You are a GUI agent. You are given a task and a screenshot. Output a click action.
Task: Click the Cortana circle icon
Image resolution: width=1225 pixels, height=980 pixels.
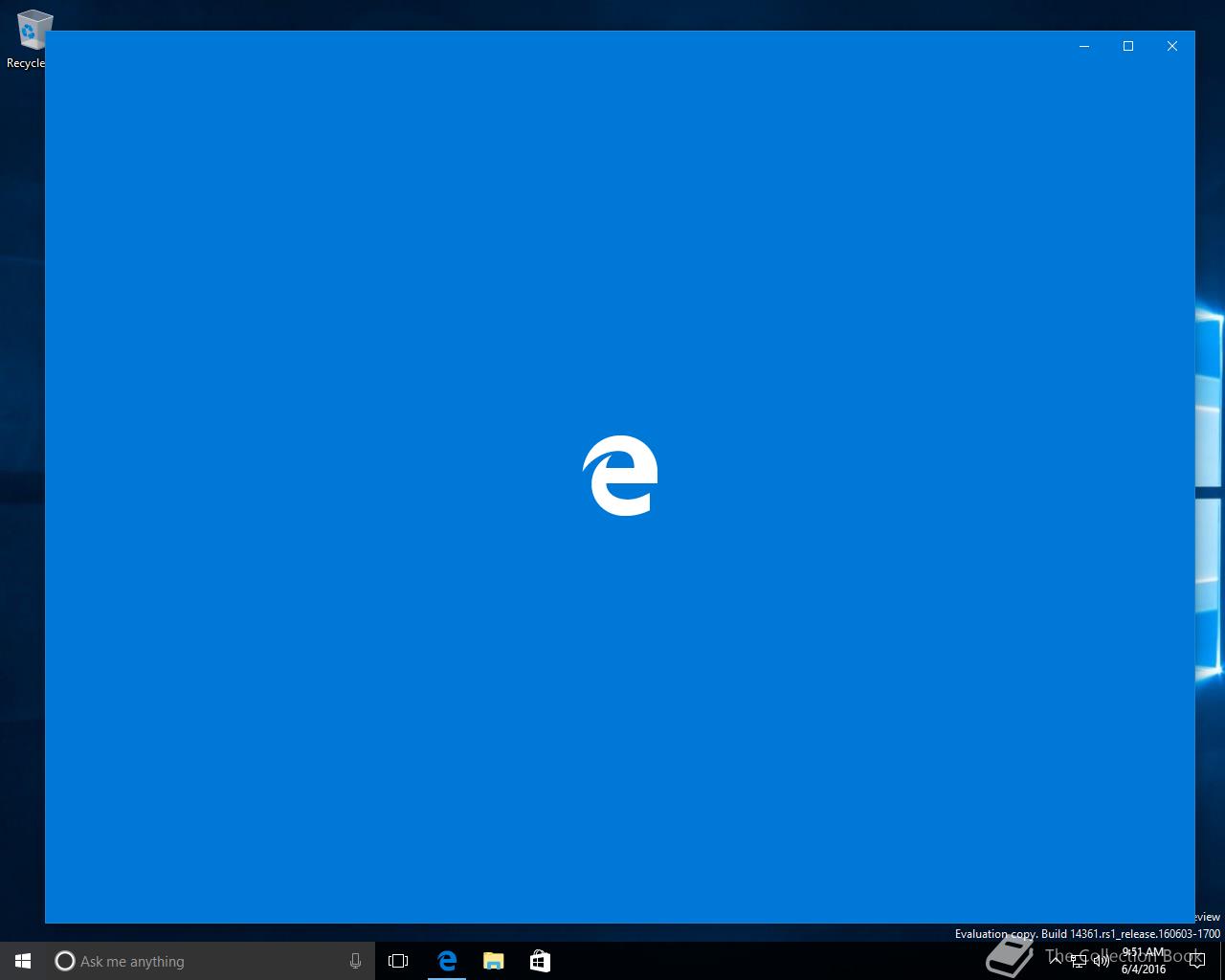point(64,961)
